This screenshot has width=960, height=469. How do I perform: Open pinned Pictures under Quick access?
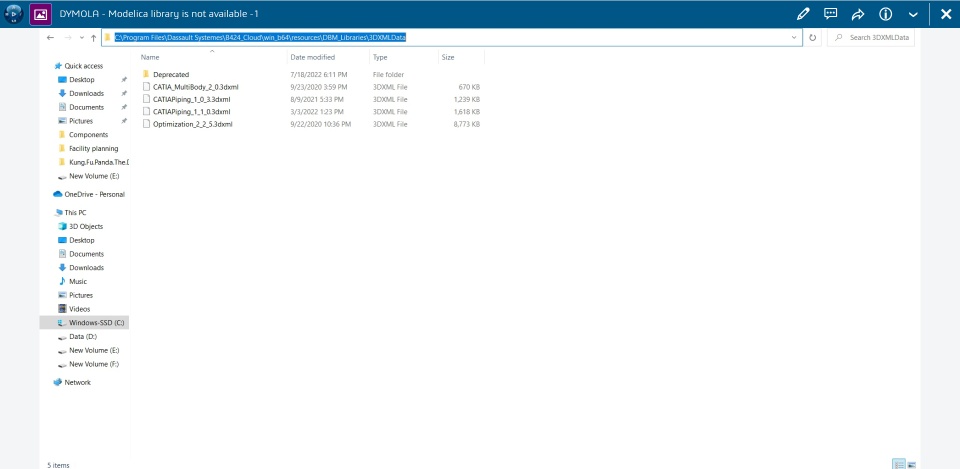81,121
